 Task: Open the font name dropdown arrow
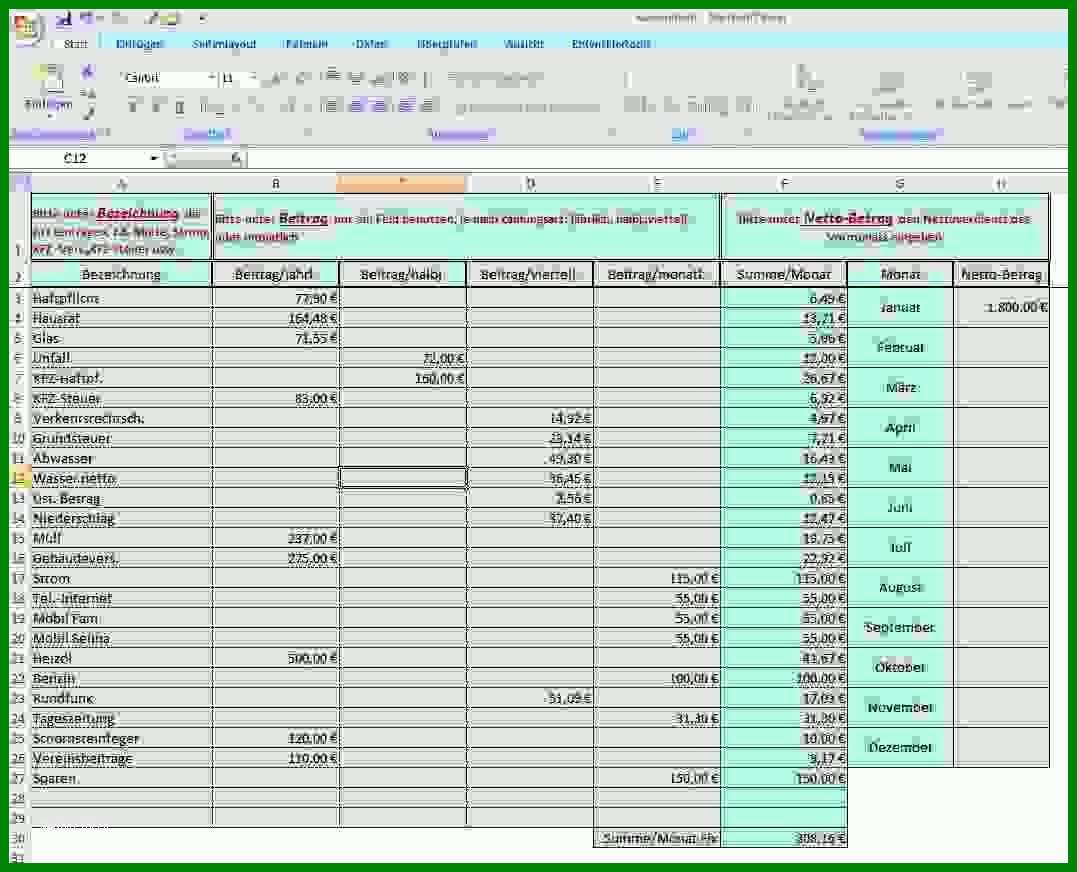click(212, 78)
